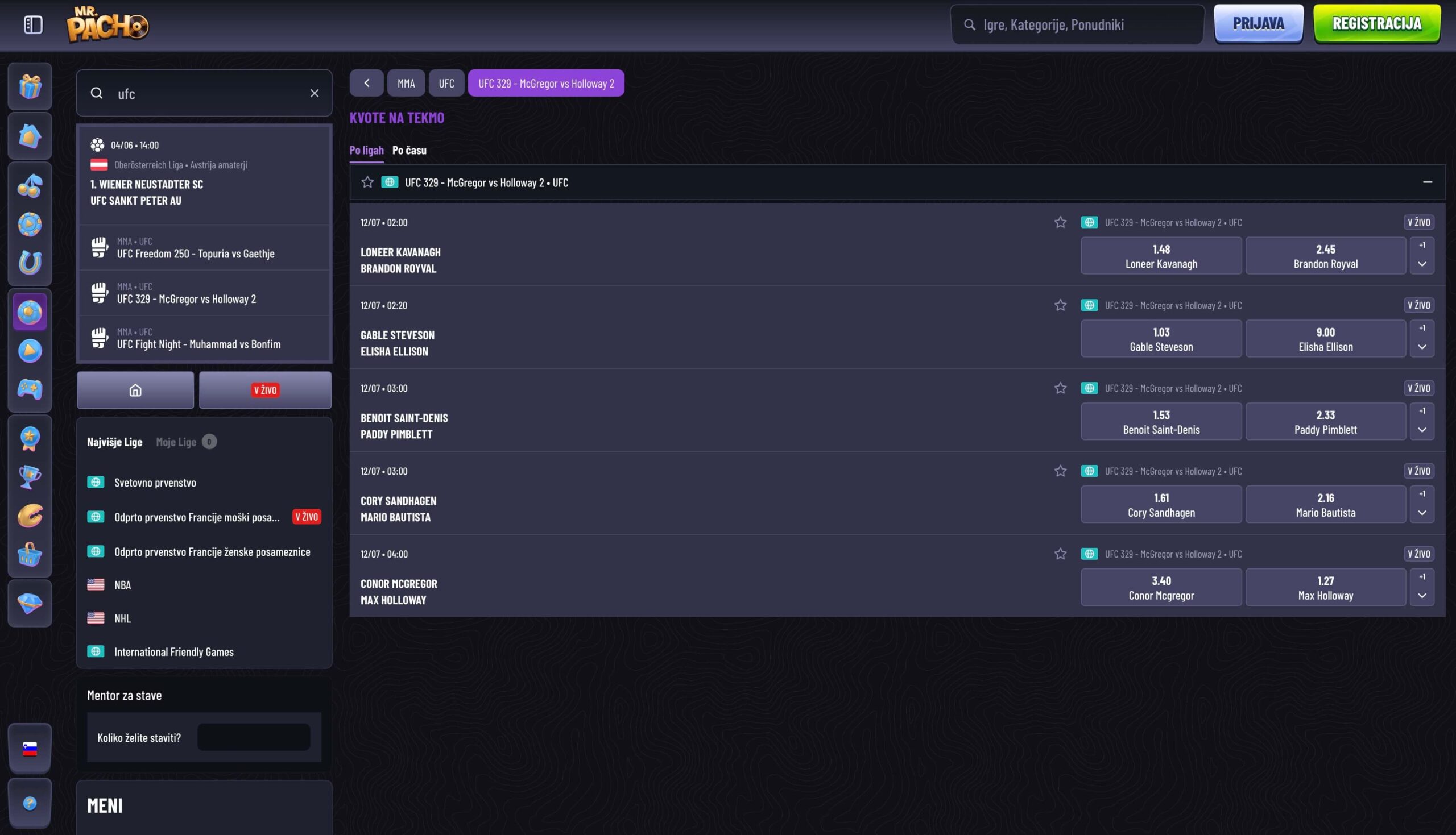Image resolution: width=1456 pixels, height=835 pixels.
Task: Toggle the sidebar panel icon
Action: pyautogui.click(x=34, y=24)
